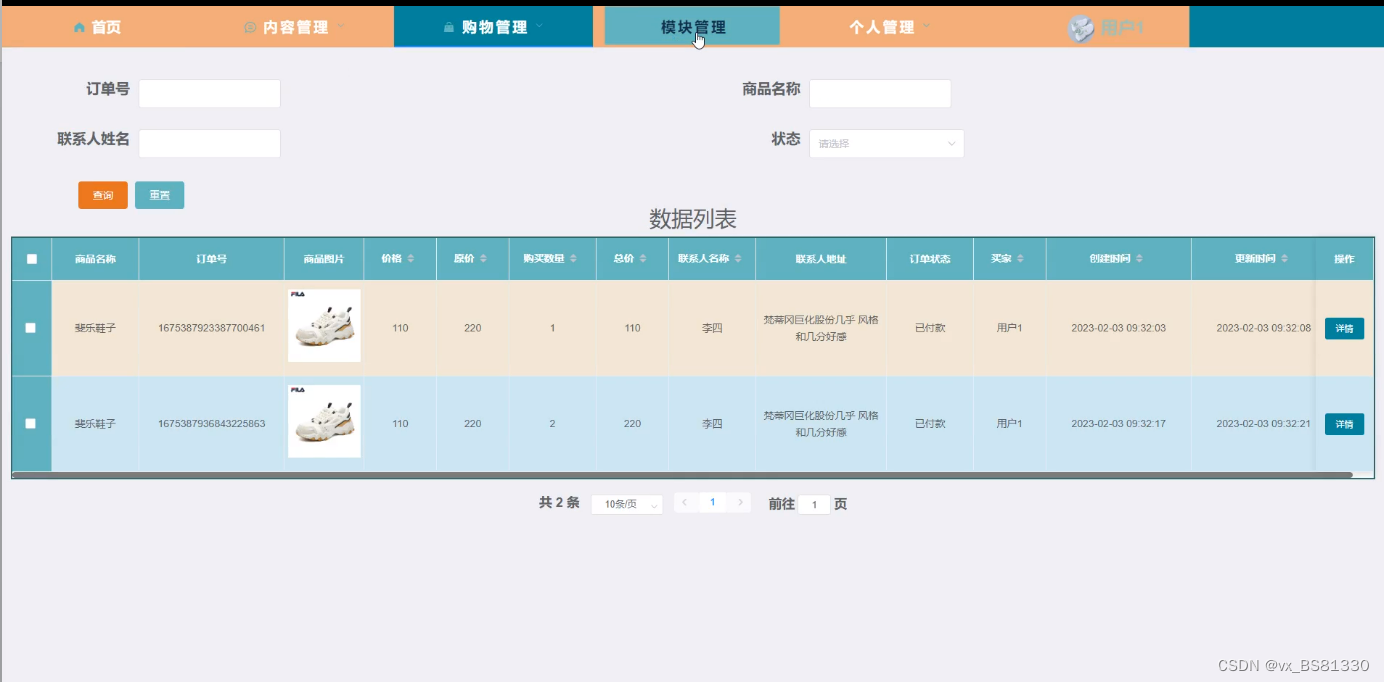Open the 内容管理 nav menu

point(295,27)
